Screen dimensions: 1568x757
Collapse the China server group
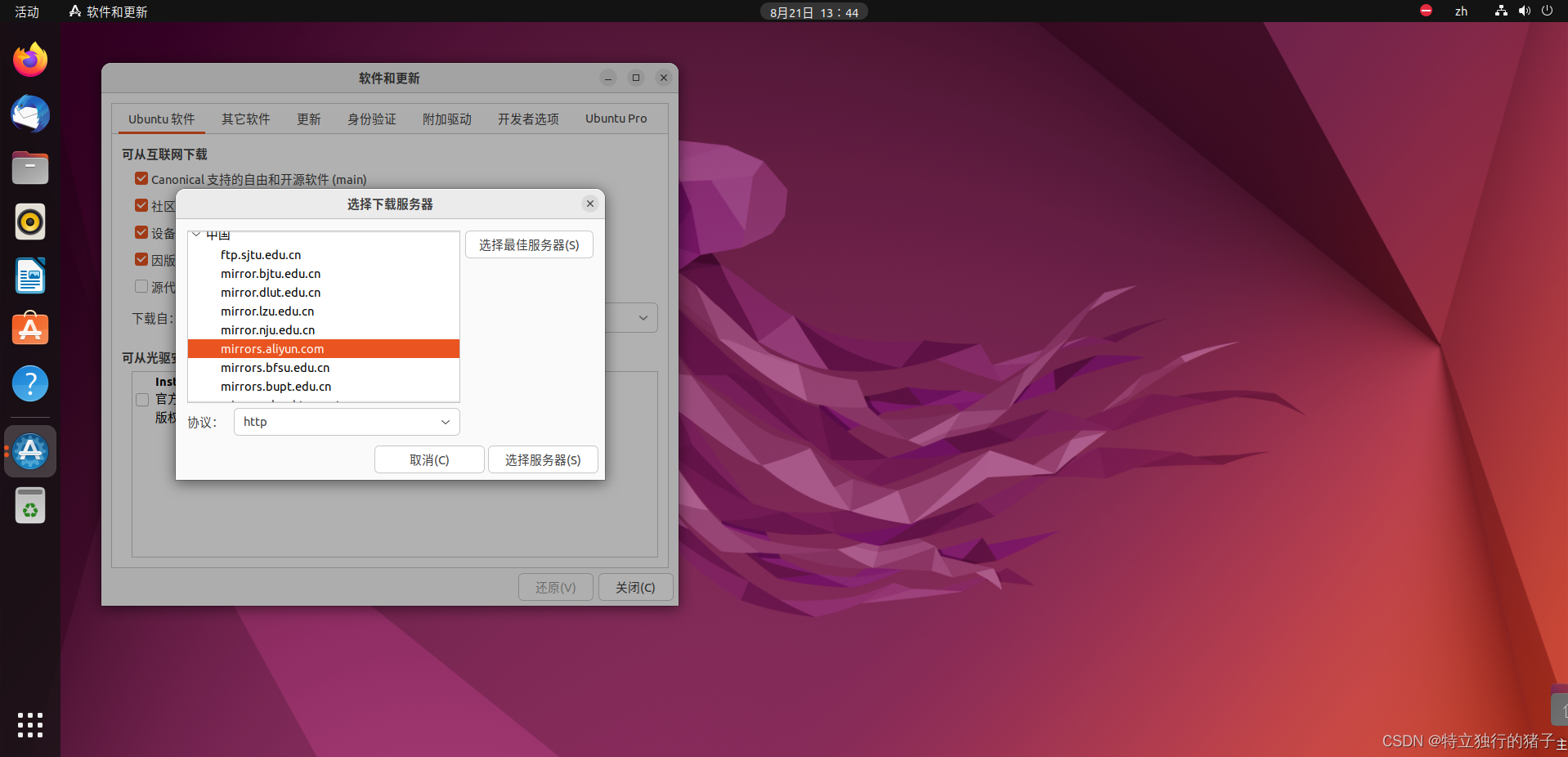(196, 235)
